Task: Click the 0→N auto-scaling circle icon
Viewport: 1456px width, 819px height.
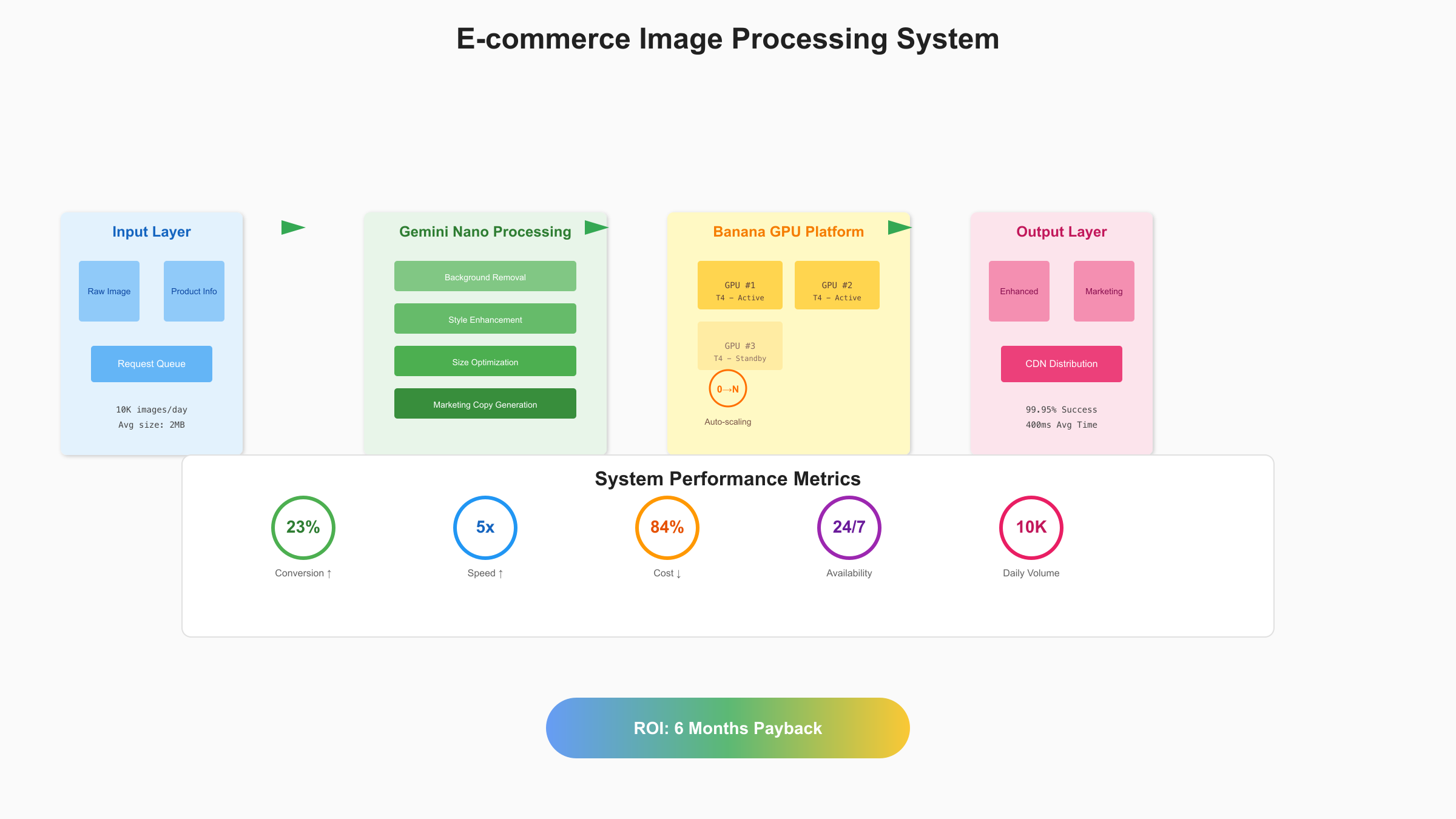Action: 728,389
